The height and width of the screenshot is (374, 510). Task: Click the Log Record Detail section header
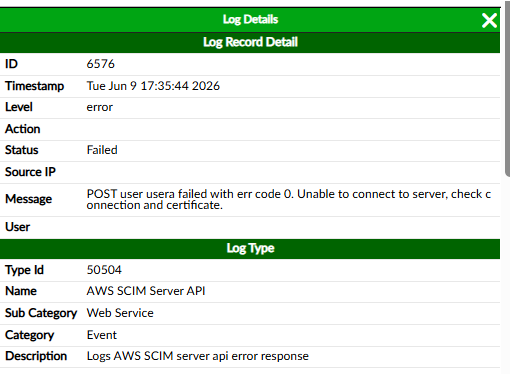click(x=250, y=42)
